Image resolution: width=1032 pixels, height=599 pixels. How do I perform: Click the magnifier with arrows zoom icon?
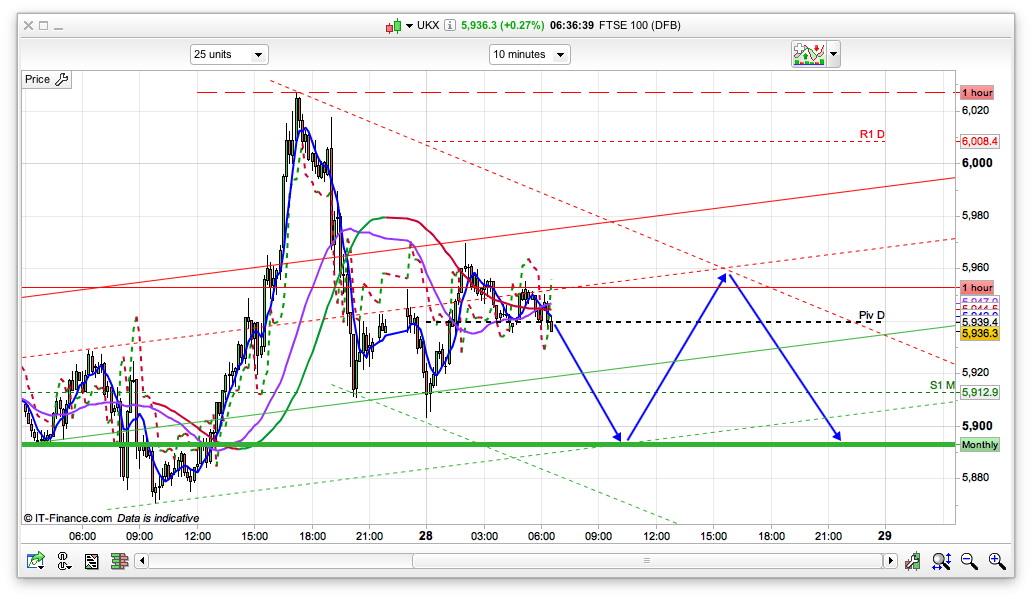[941, 561]
